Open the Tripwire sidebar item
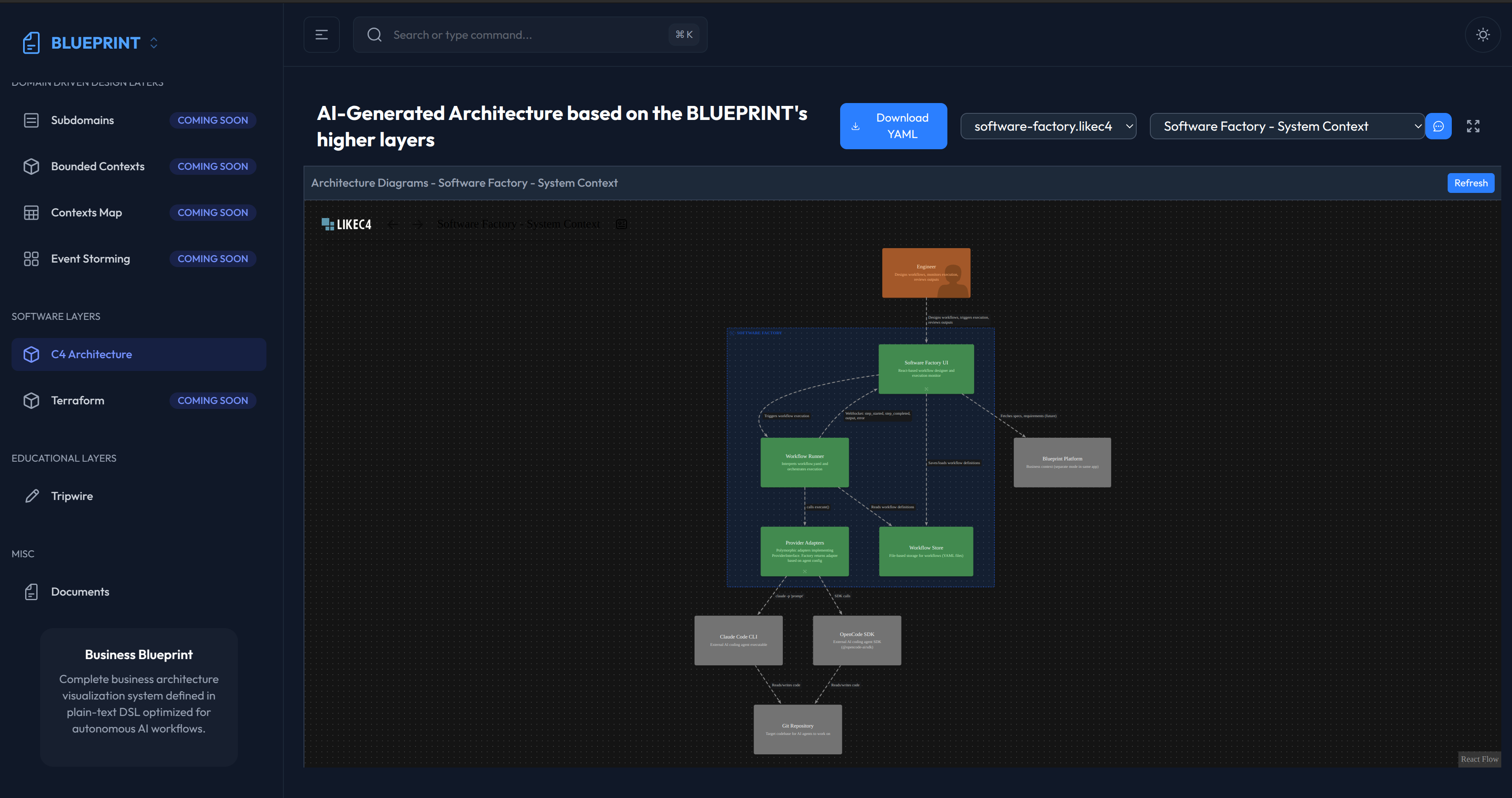The image size is (1512, 798). pyautogui.click(x=72, y=496)
